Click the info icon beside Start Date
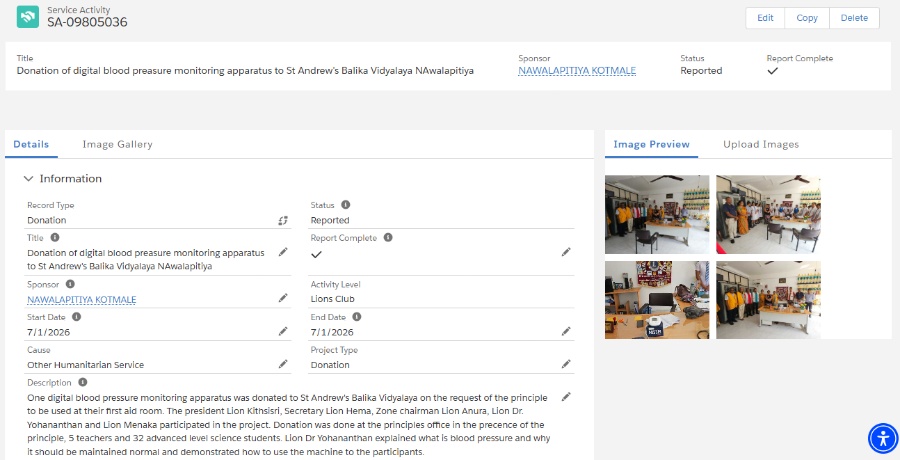The height and width of the screenshot is (460, 900). pyautogui.click(x=76, y=316)
